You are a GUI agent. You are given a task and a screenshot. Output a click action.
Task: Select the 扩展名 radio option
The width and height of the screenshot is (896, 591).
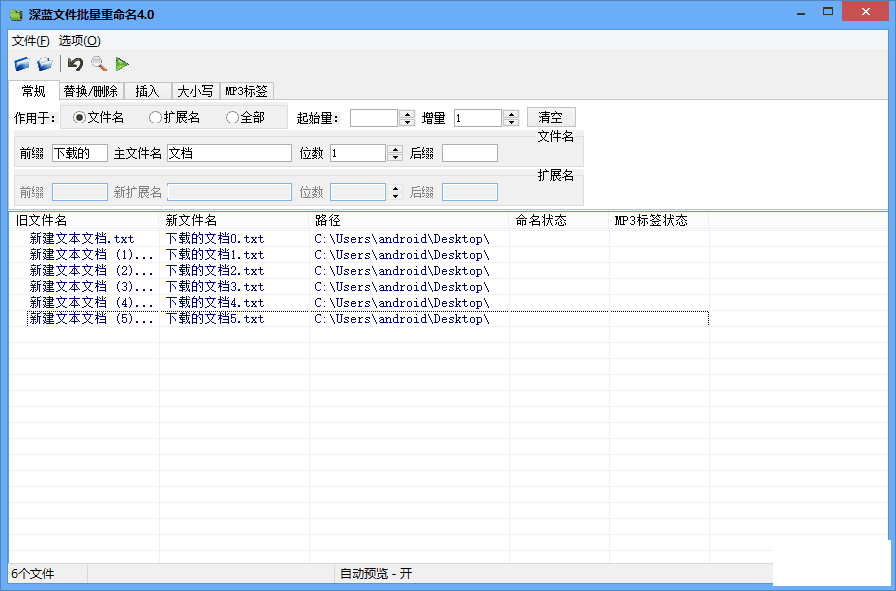[x=174, y=117]
